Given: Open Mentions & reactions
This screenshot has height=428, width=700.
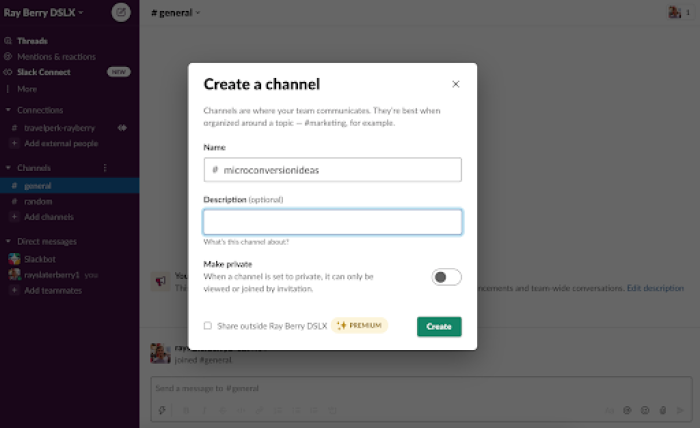Looking at the screenshot, I should (56, 57).
